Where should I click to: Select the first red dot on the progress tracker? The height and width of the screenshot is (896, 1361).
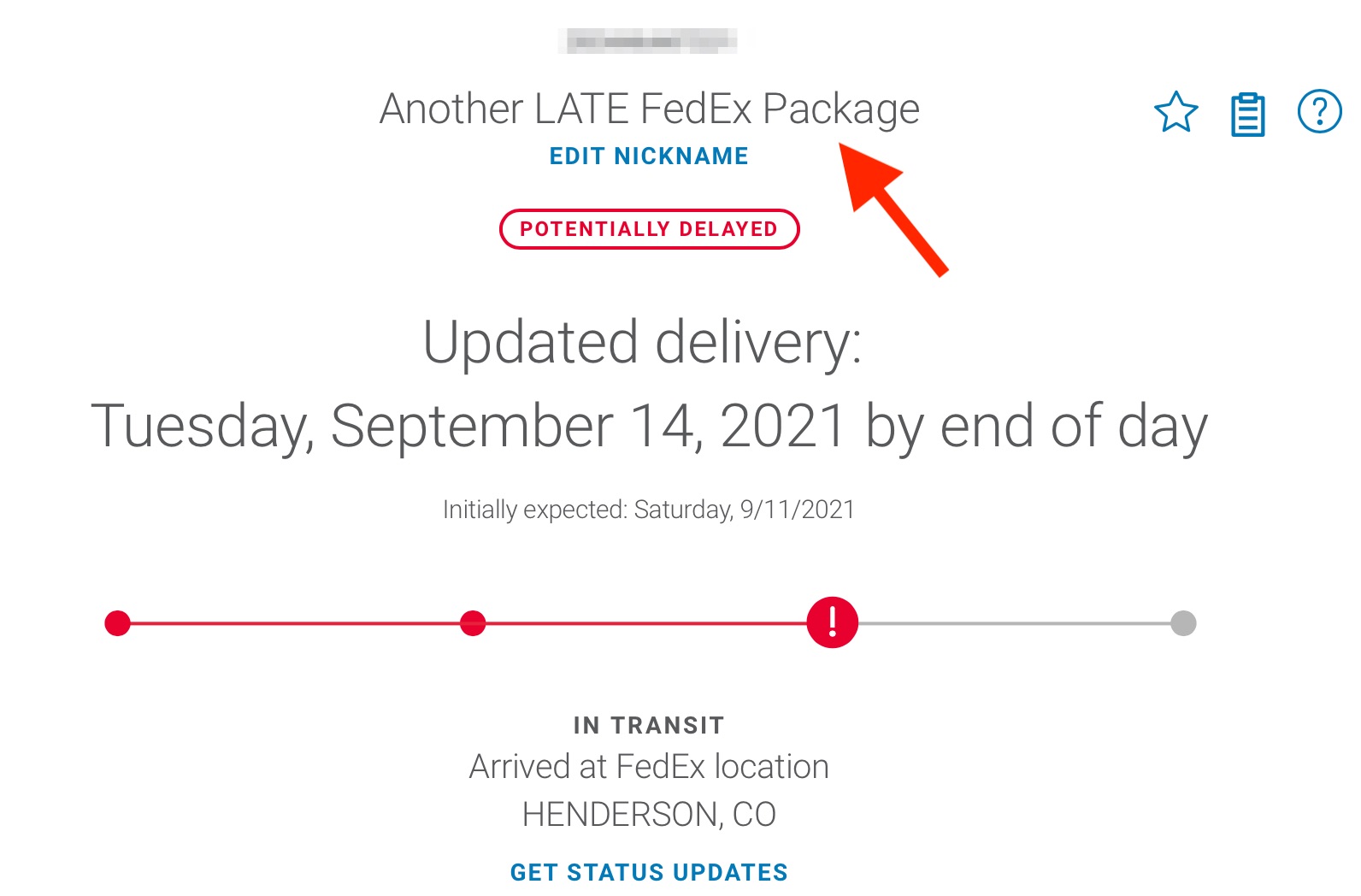[117, 623]
